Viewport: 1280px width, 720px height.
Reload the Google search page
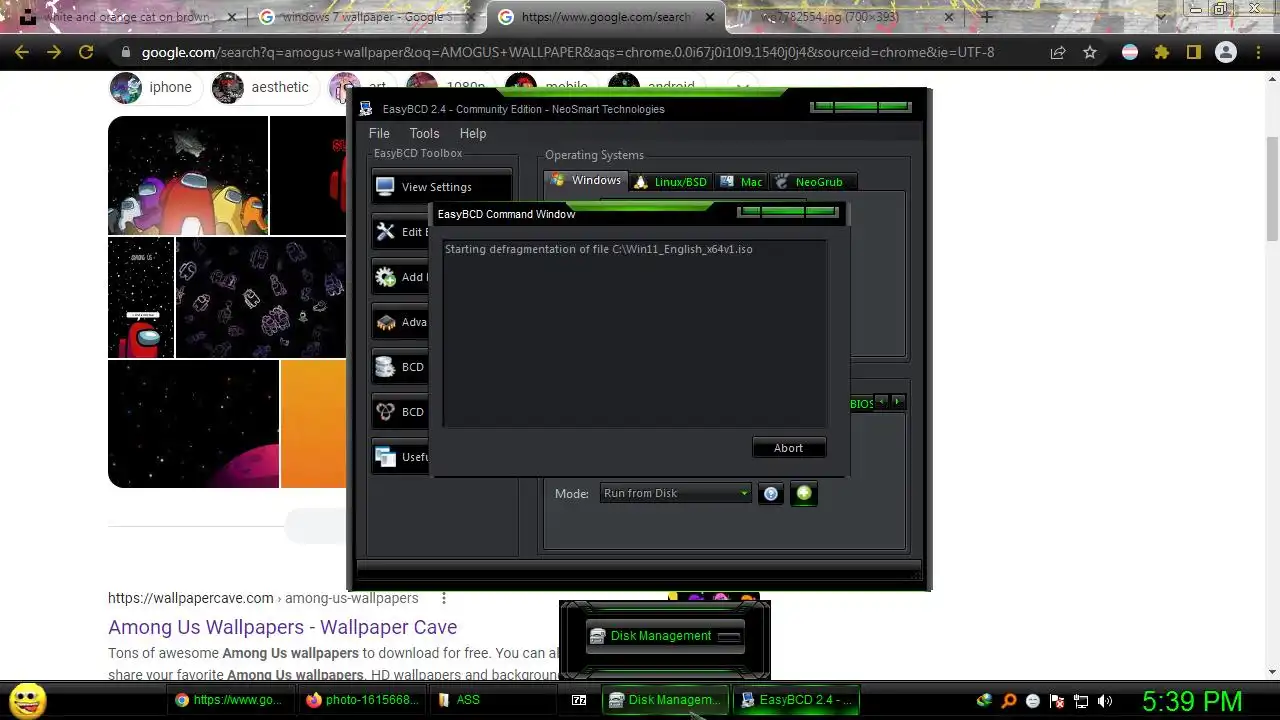pos(86,52)
